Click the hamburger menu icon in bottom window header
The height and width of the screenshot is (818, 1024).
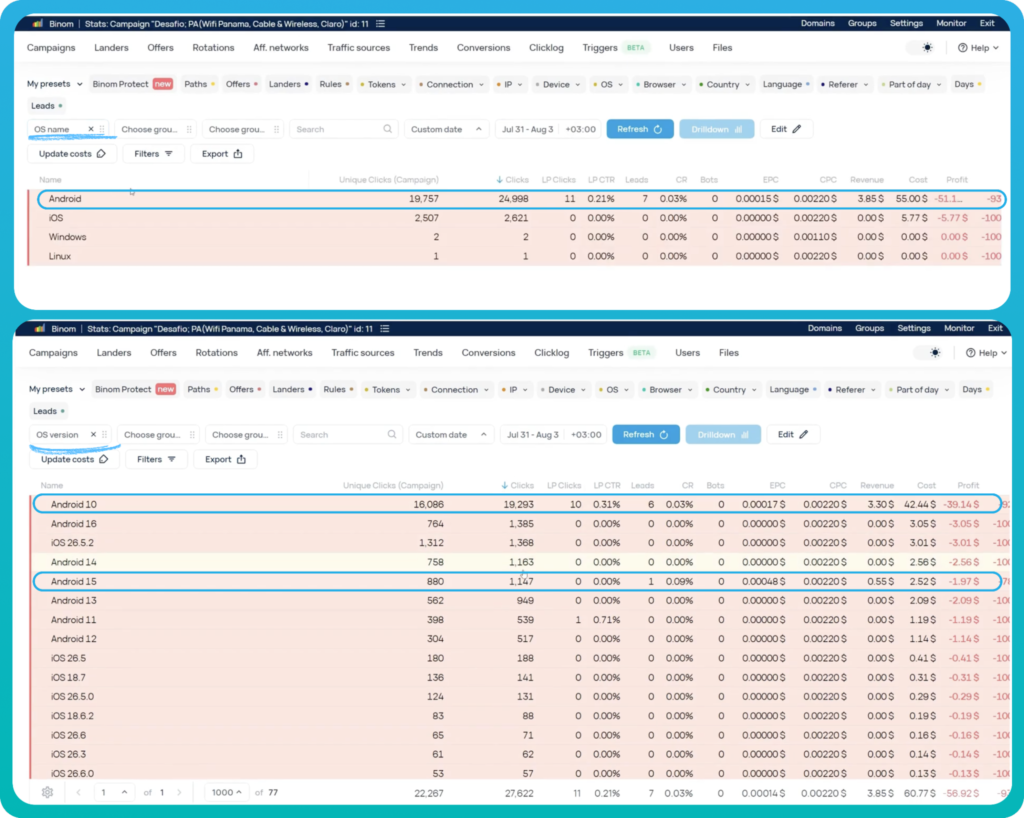[385, 329]
